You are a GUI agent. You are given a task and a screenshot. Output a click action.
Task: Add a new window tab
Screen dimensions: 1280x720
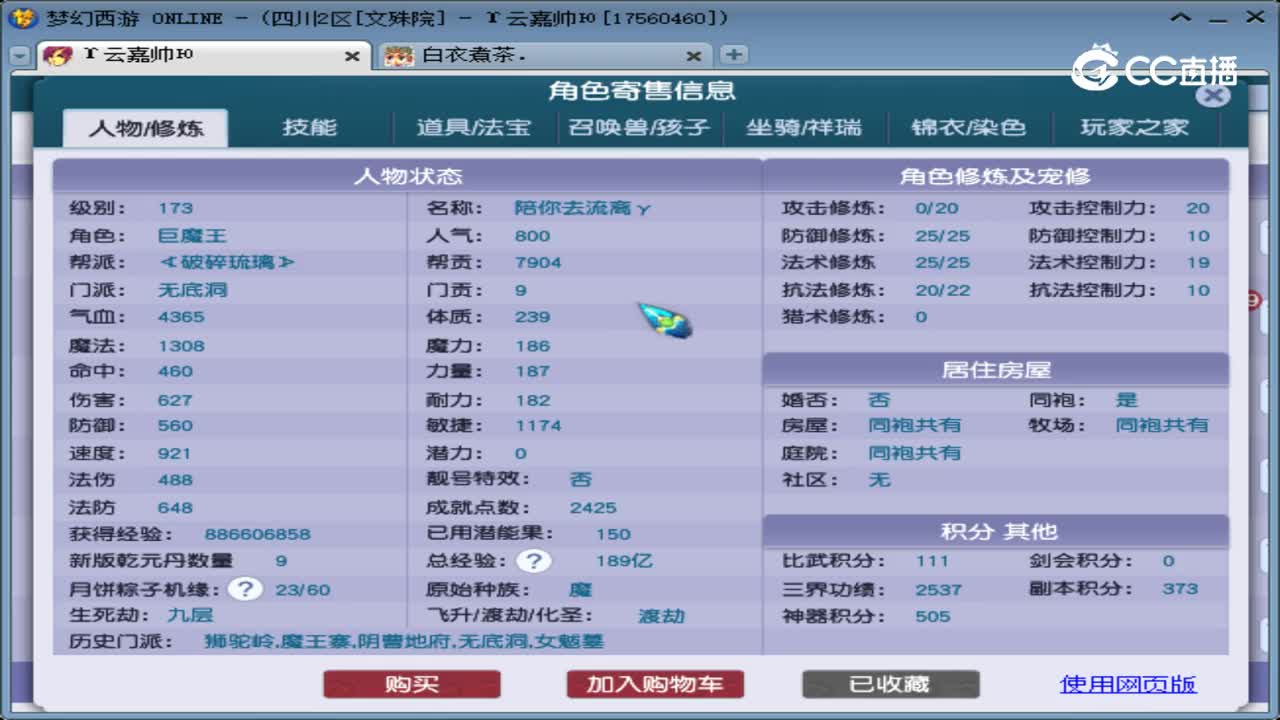733,55
